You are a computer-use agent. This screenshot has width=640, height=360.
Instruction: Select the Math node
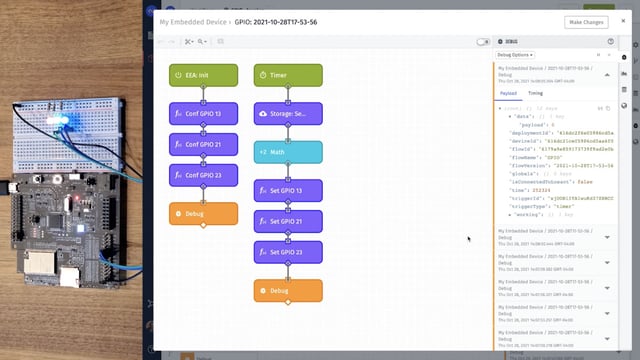click(x=288, y=152)
